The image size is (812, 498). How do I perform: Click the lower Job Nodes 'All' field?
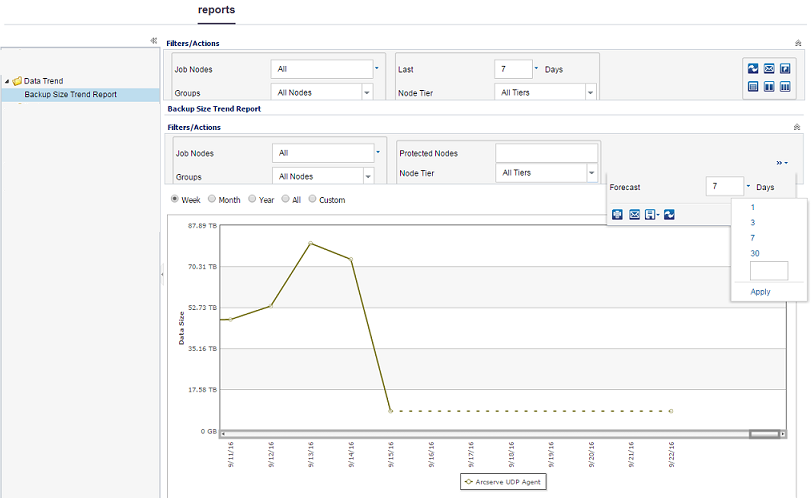click(x=323, y=153)
